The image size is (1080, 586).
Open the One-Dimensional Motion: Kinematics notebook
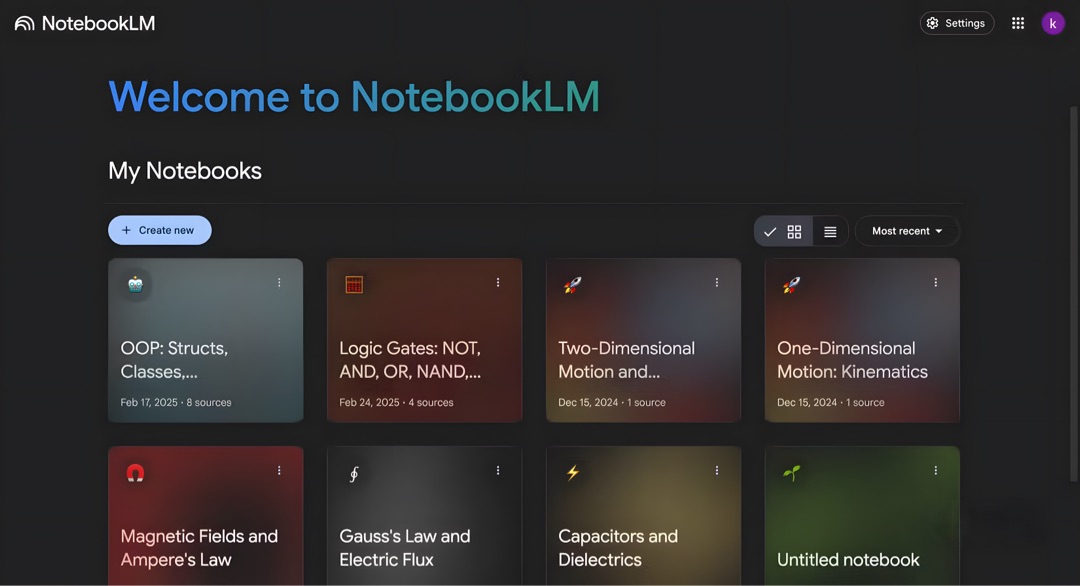click(x=861, y=350)
